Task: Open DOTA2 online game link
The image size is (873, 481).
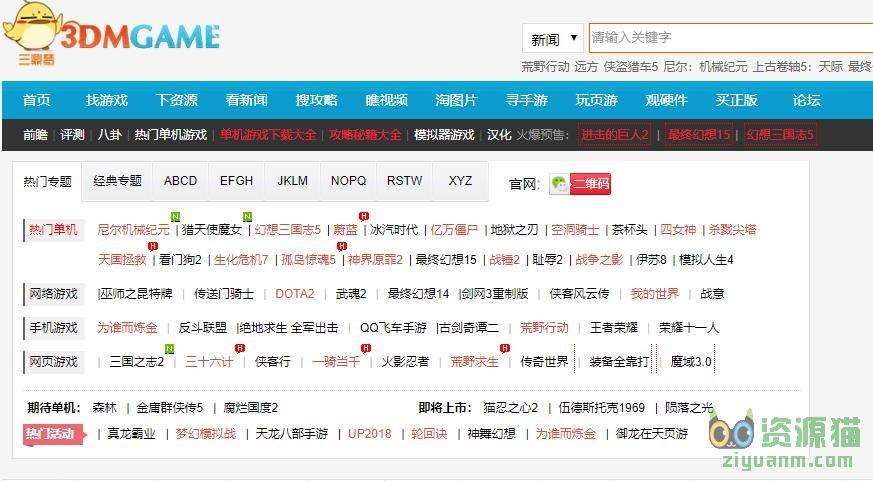Action: [x=295, y=294]
